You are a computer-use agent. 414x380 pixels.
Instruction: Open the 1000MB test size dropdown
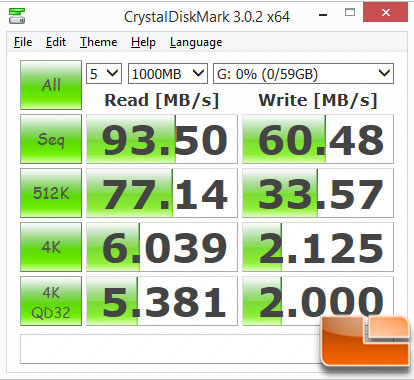point(168,74)
